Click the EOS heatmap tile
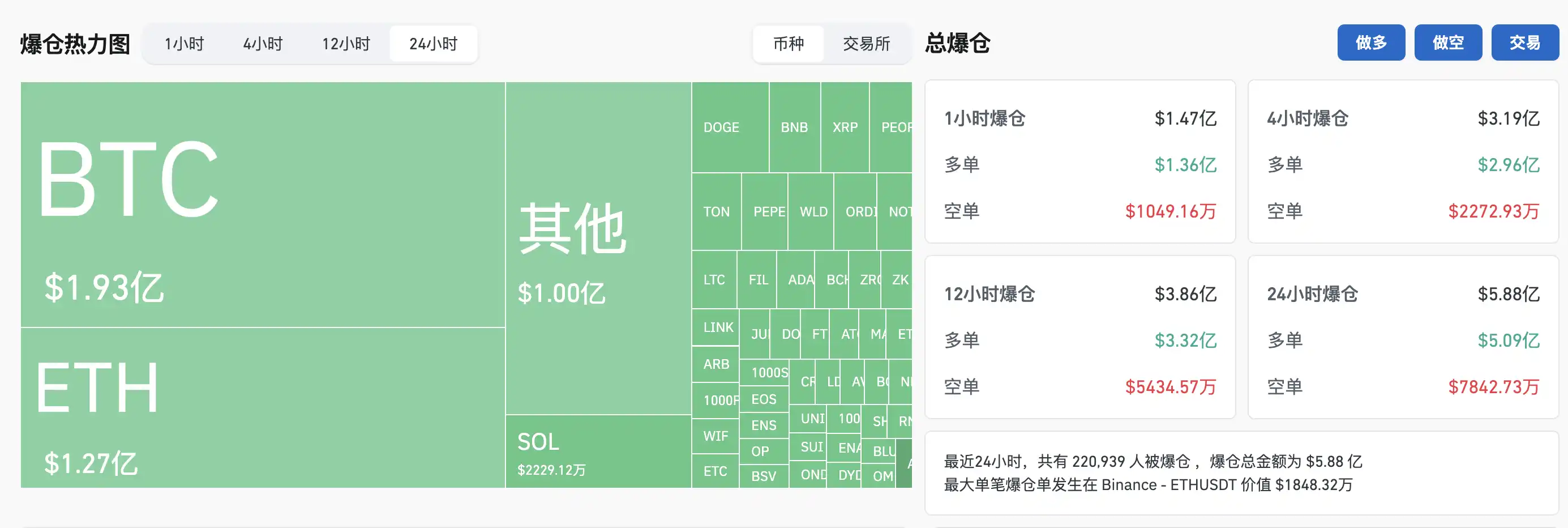 click(764, 399)
